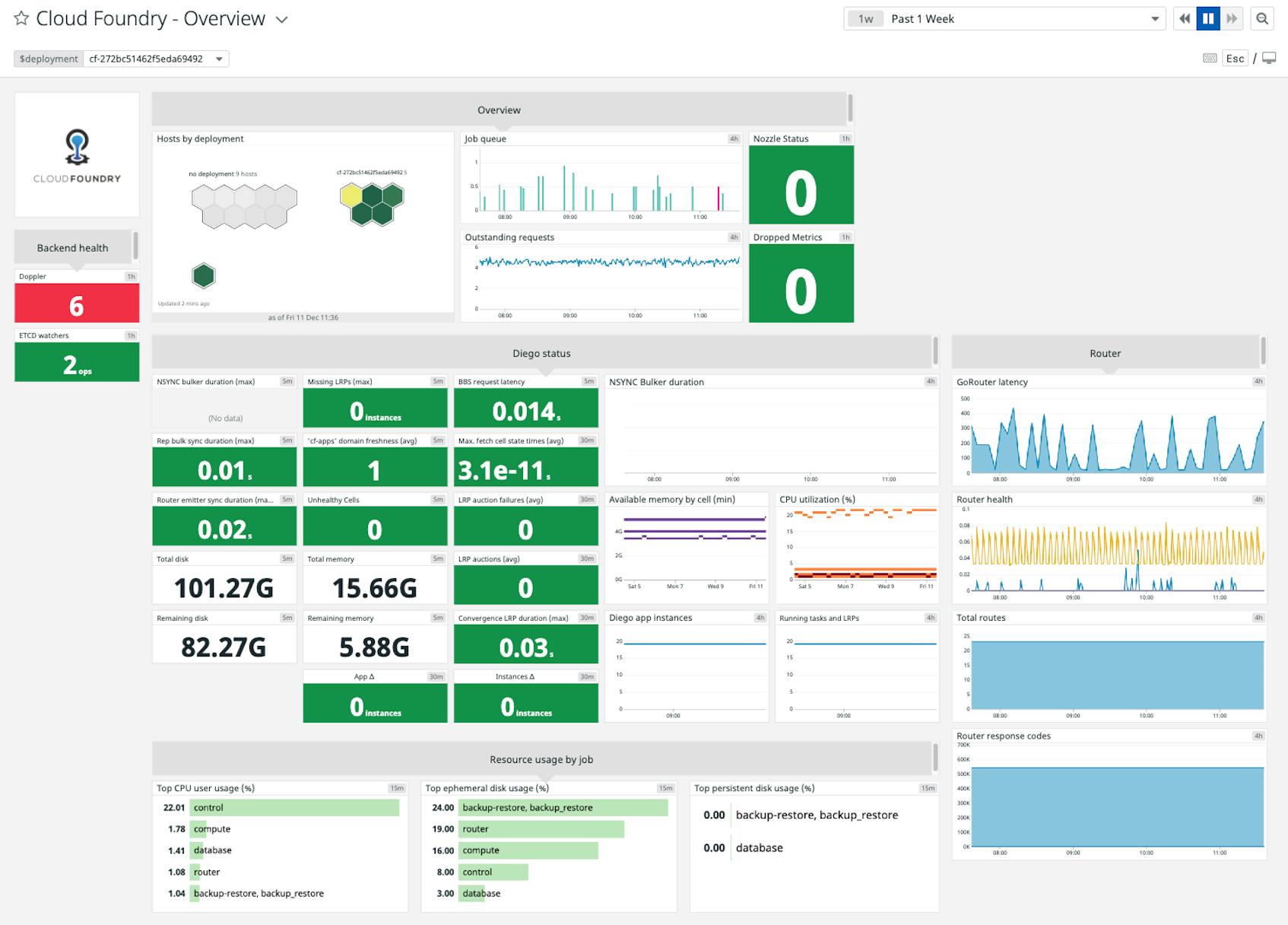The width and height of the screenshot is (1288, 925).
Task: Step the time range forward
Action: click(1230, 18)
